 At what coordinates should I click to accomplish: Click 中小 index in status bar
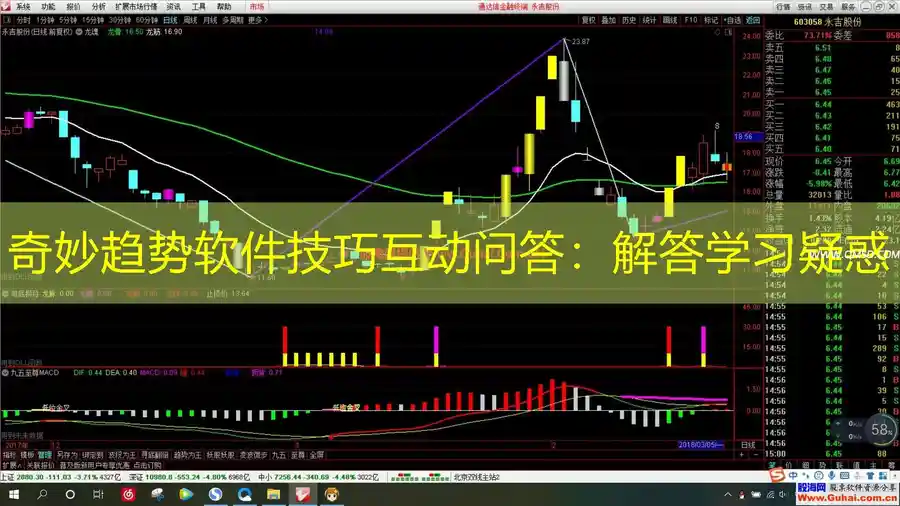point(265,477)
